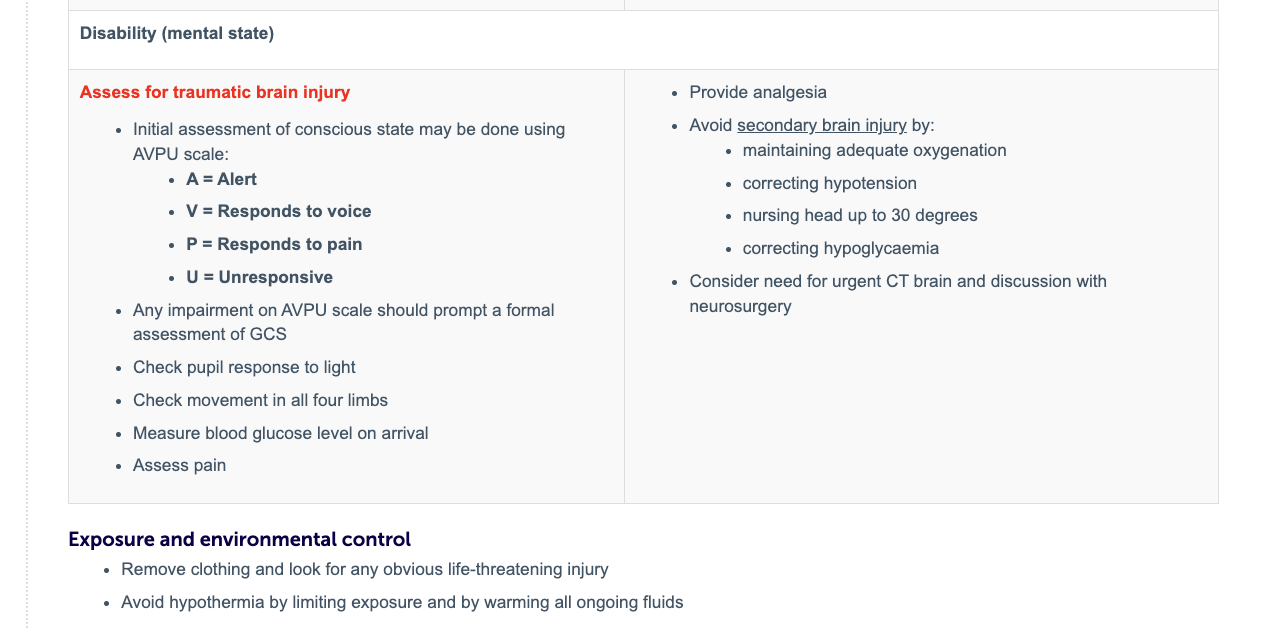Click the Assess pain bullet

coord(180,465)
